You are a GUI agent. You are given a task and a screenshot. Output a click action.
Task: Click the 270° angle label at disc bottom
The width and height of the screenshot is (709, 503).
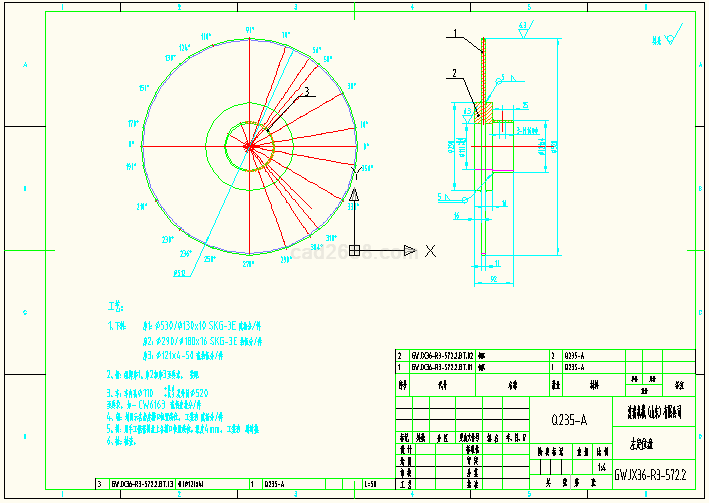[x=249, y=265]
